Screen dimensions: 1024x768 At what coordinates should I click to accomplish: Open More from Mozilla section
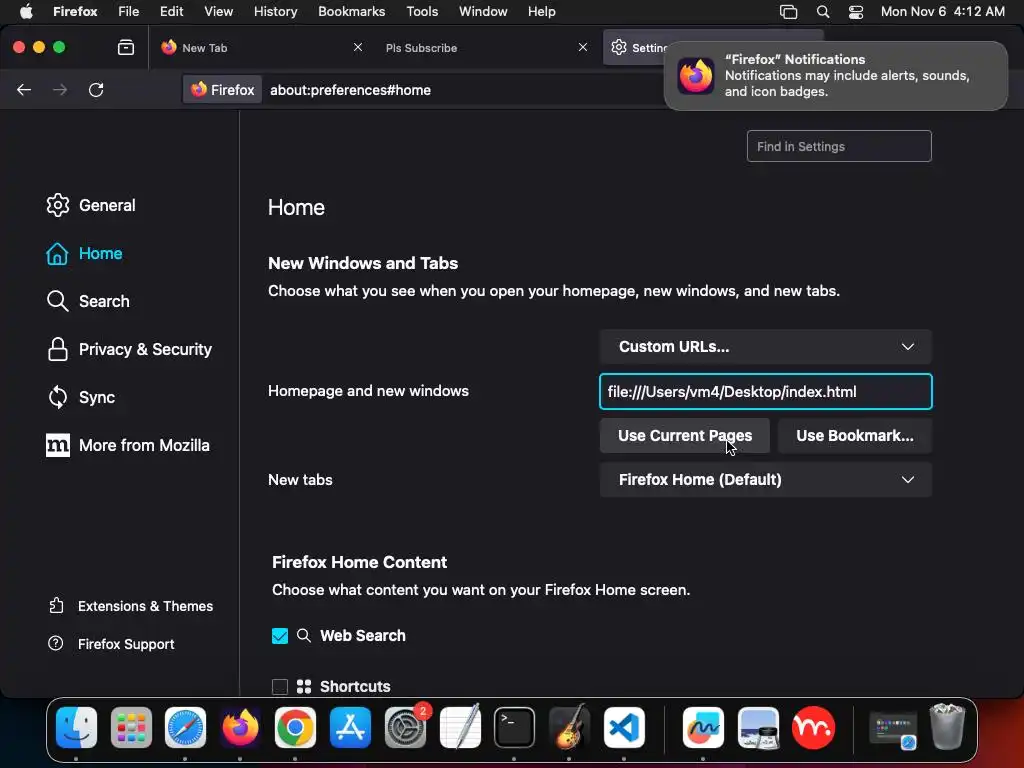pyautogui.click(x=128, y=445)
